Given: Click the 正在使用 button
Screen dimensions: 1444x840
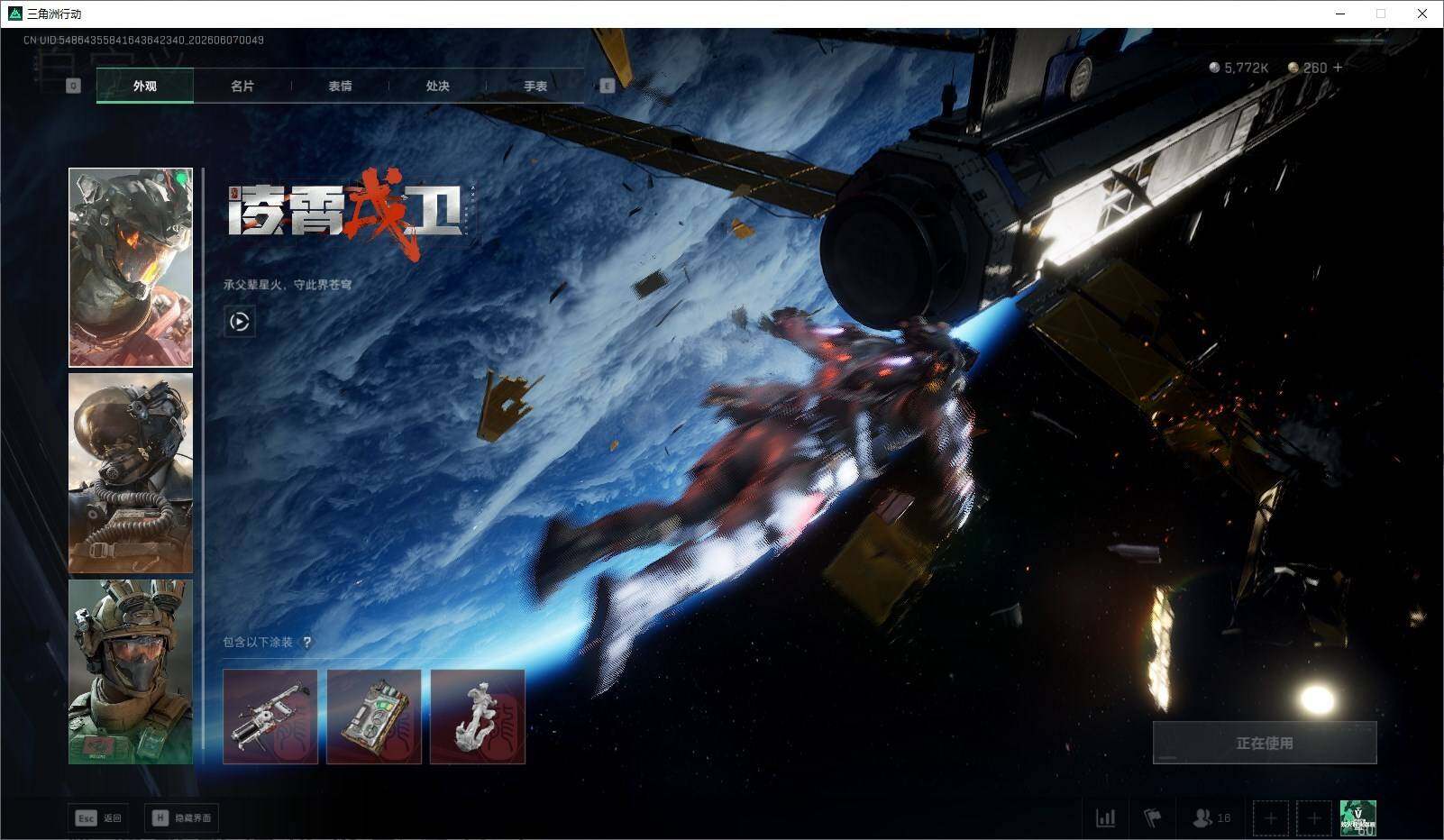Looking at the screenshot, I should pos(1265,743).
